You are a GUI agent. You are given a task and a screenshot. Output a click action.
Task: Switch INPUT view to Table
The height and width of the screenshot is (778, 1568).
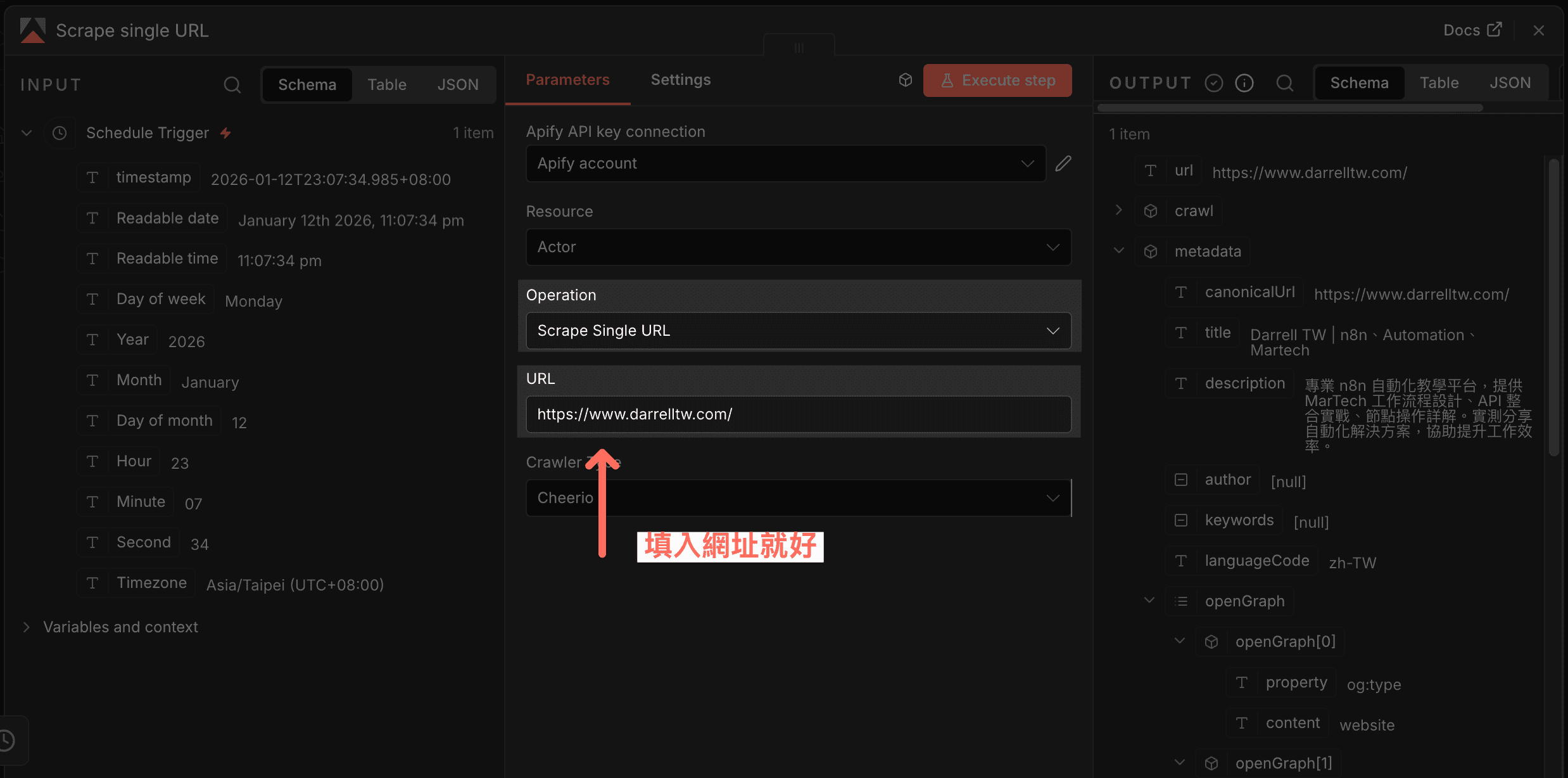(387, 84)
